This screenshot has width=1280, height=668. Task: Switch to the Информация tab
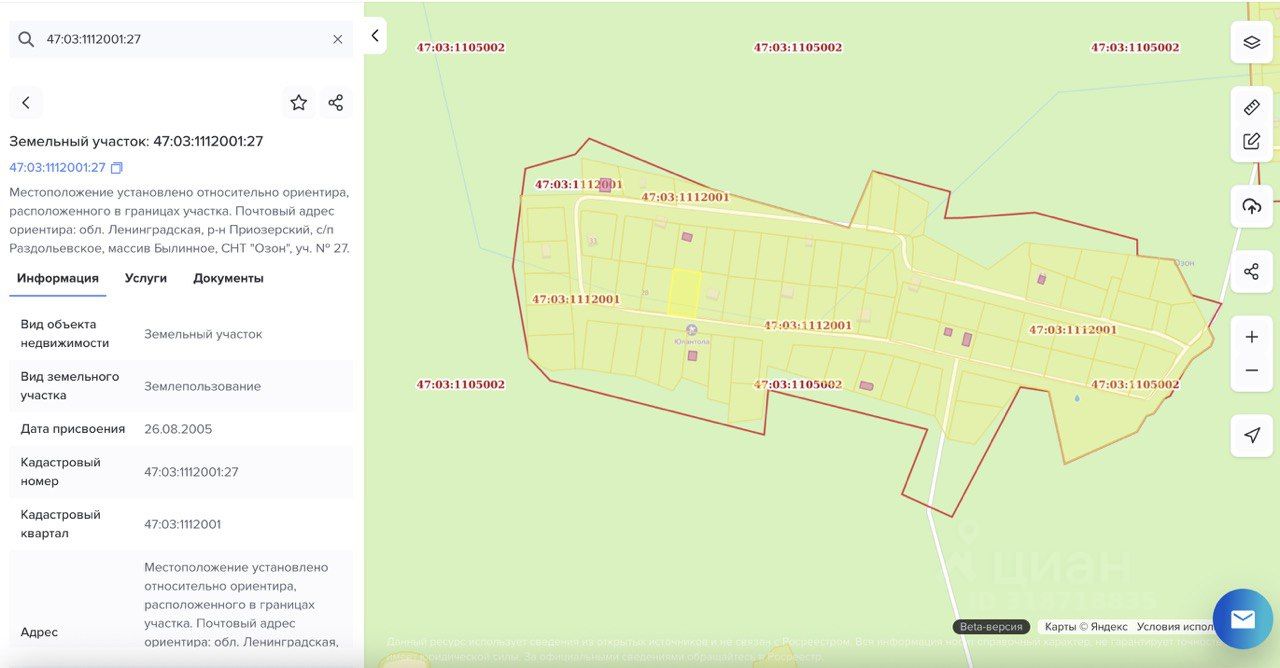pos(58,278)
